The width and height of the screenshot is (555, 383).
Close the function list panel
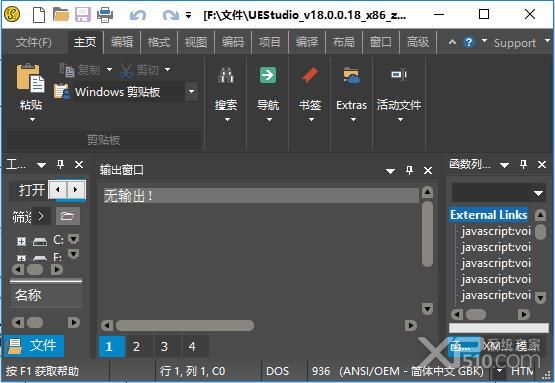click(542, 165)
